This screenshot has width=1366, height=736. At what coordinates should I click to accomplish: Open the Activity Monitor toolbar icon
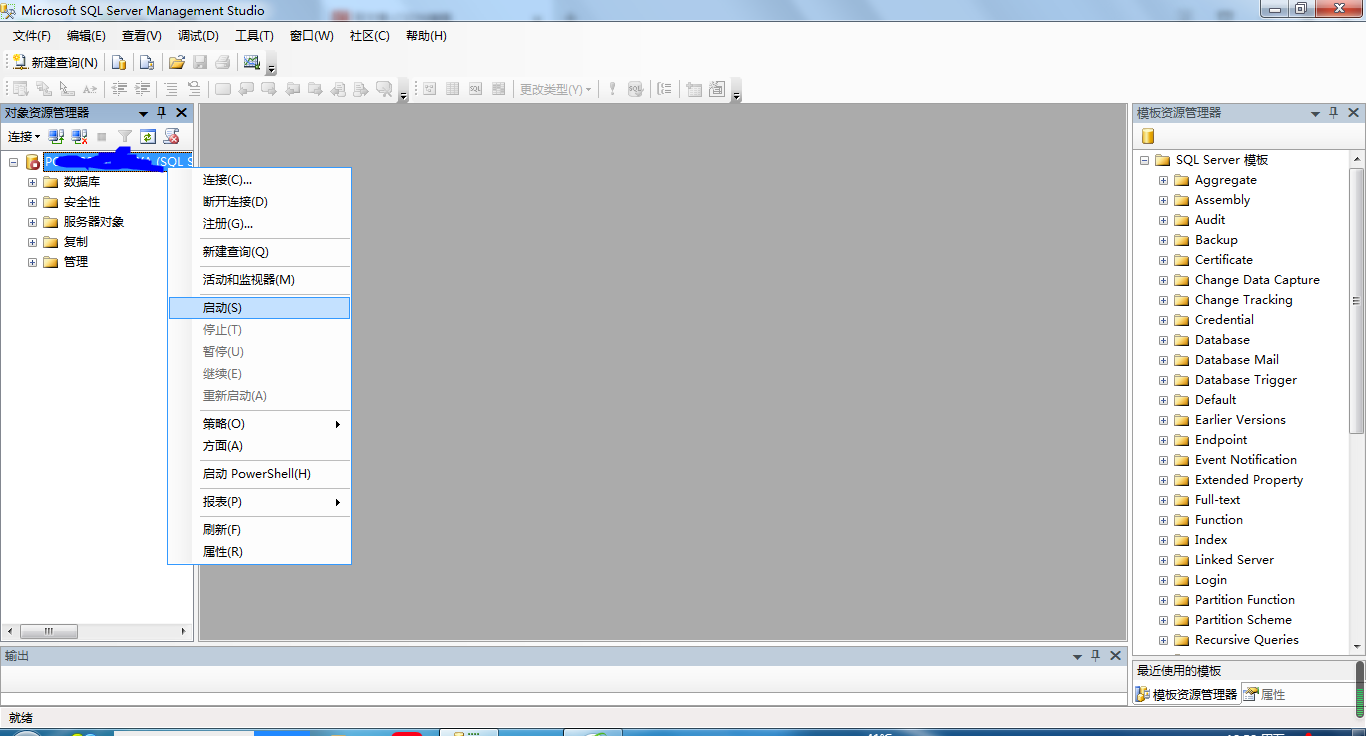pos(251,62)
